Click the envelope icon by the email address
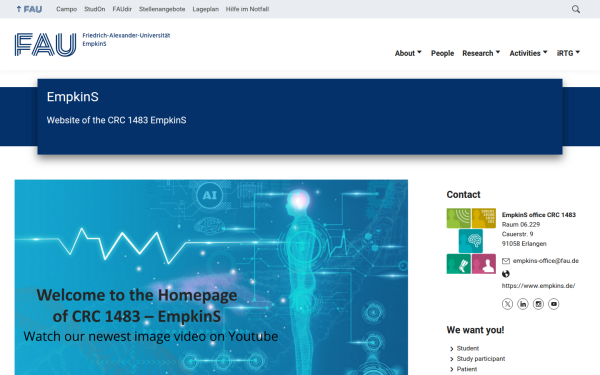 [x=506, y=261]
